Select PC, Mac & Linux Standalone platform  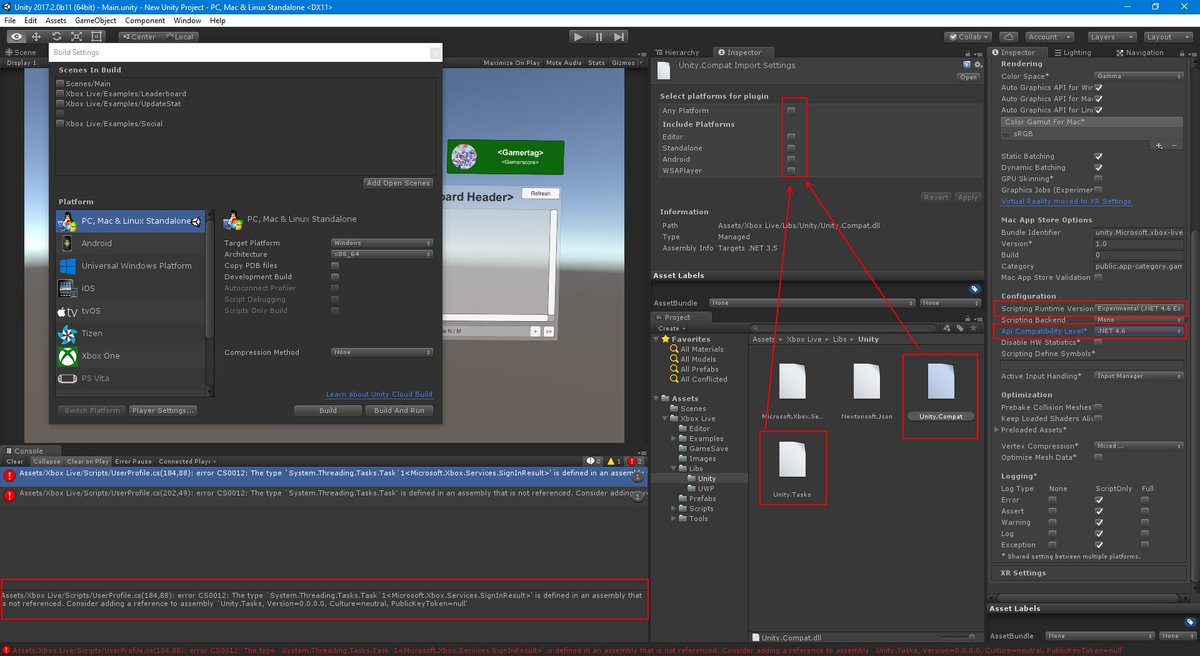pyautogui.click(x=130, y=221)
